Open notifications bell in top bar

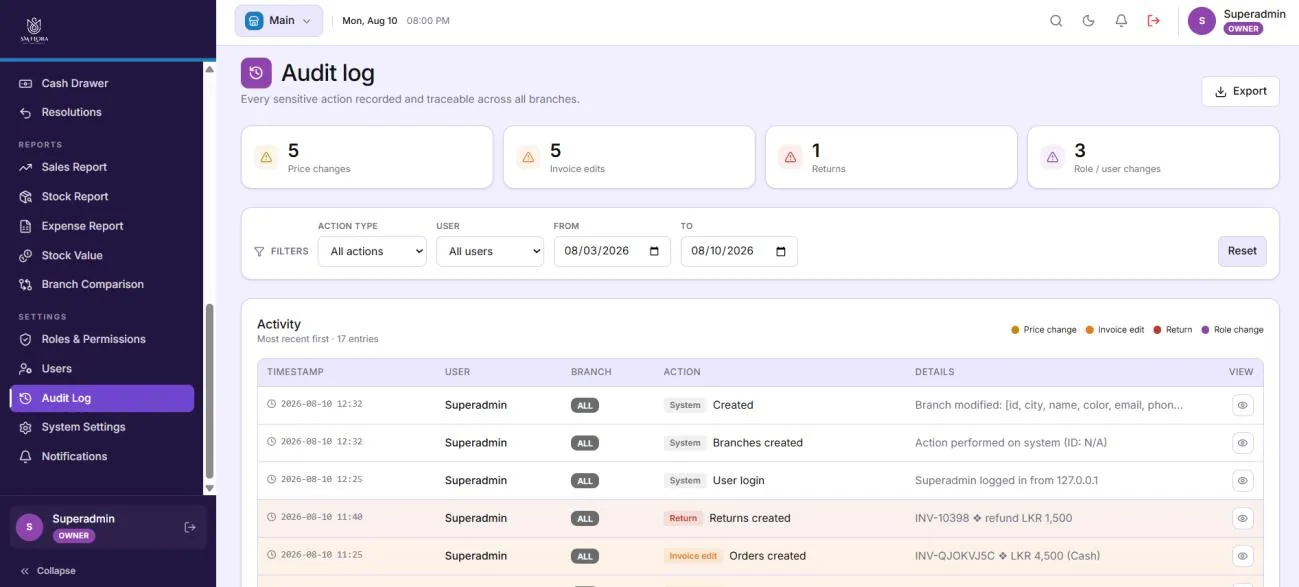click(x=1121, y=21)
